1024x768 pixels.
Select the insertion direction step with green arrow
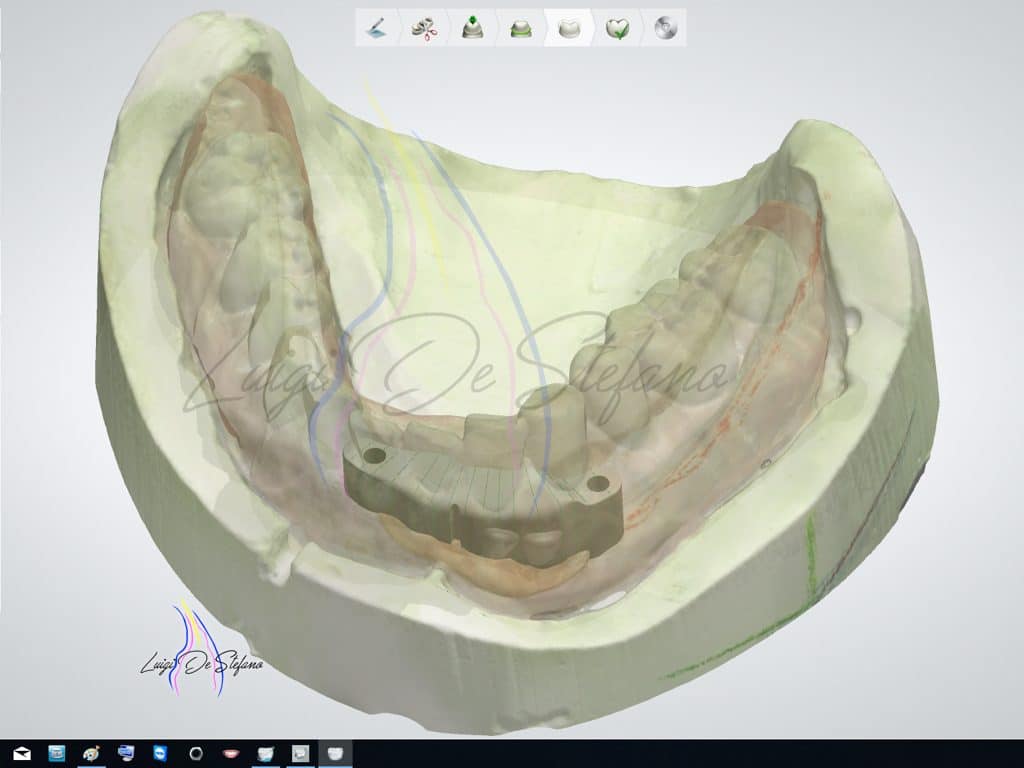(473, 28)
